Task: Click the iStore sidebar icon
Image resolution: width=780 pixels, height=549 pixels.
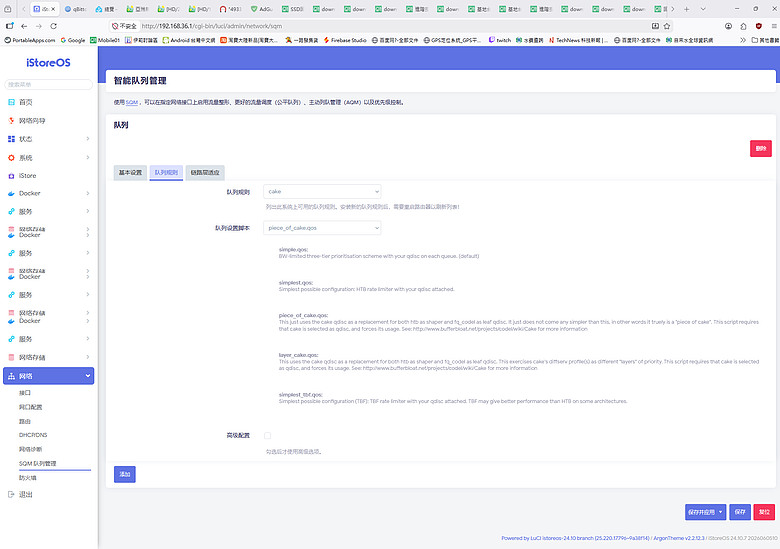Action: click(x=11, y=176)
